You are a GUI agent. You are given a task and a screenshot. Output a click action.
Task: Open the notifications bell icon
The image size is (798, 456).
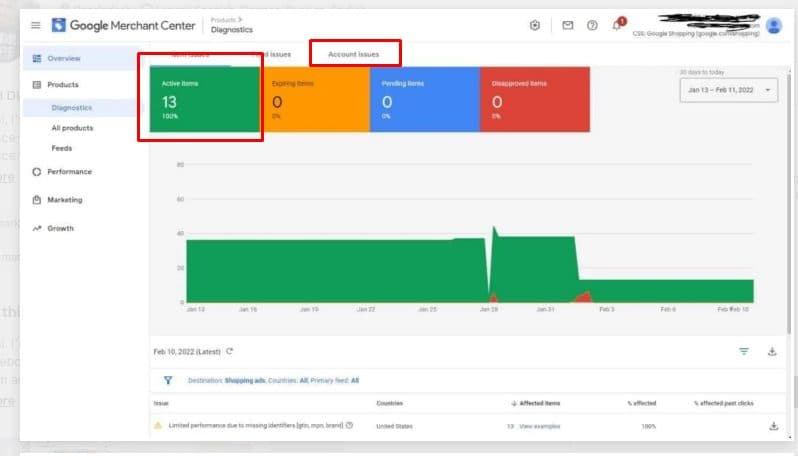coord(617,25)
